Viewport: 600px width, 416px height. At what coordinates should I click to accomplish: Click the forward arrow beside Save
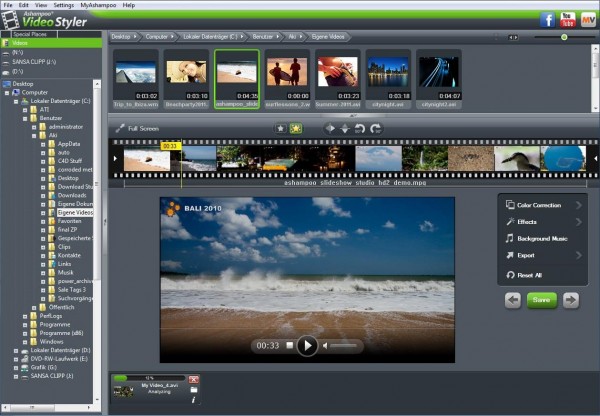pos(571,300)
